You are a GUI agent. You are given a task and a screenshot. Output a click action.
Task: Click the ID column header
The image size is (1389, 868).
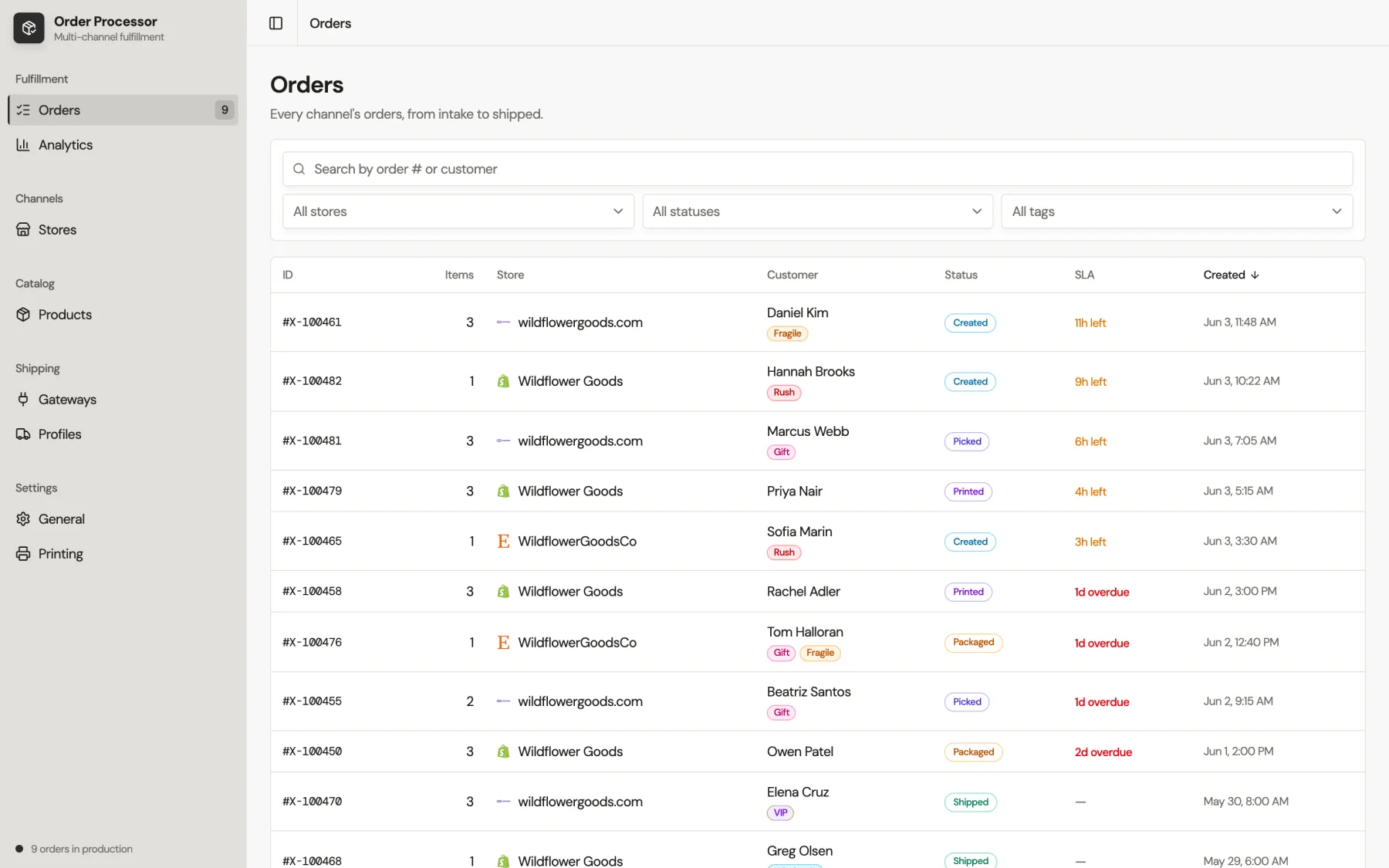288,275
